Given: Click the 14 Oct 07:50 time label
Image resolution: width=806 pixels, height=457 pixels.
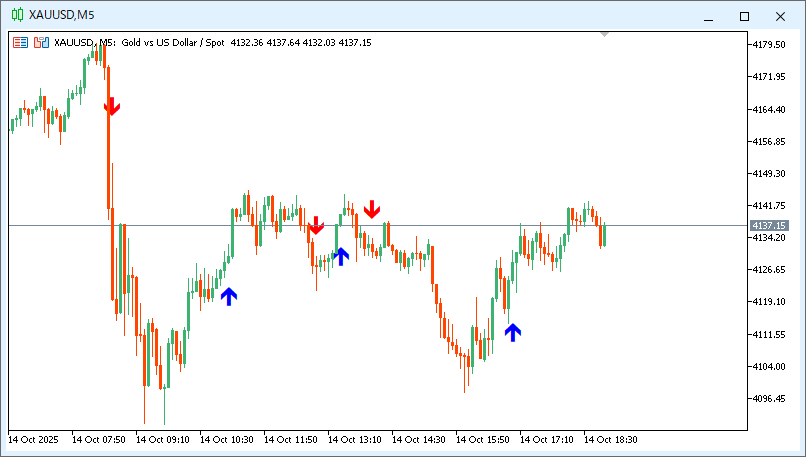Looking at the screenshot, I should [98, 439].
